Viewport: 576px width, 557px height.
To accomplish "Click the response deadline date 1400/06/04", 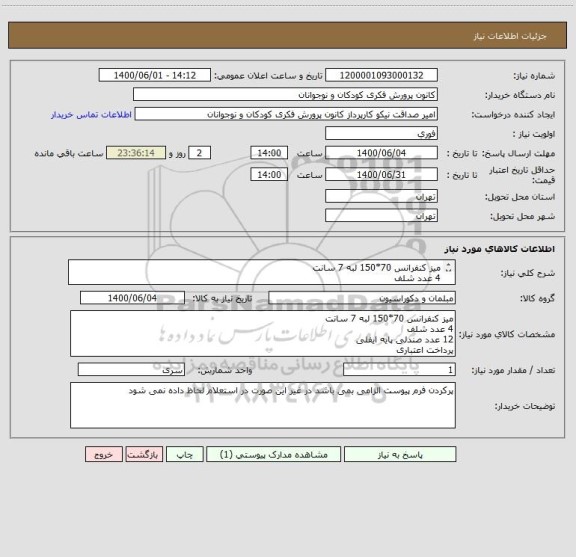I will (x=381, y=153).
